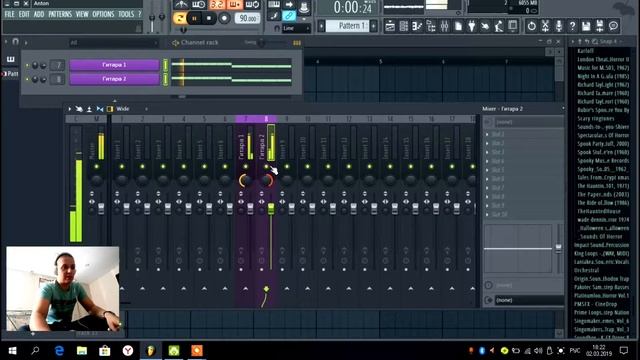Click the Гитара 1 channel button

coord(114,65)
